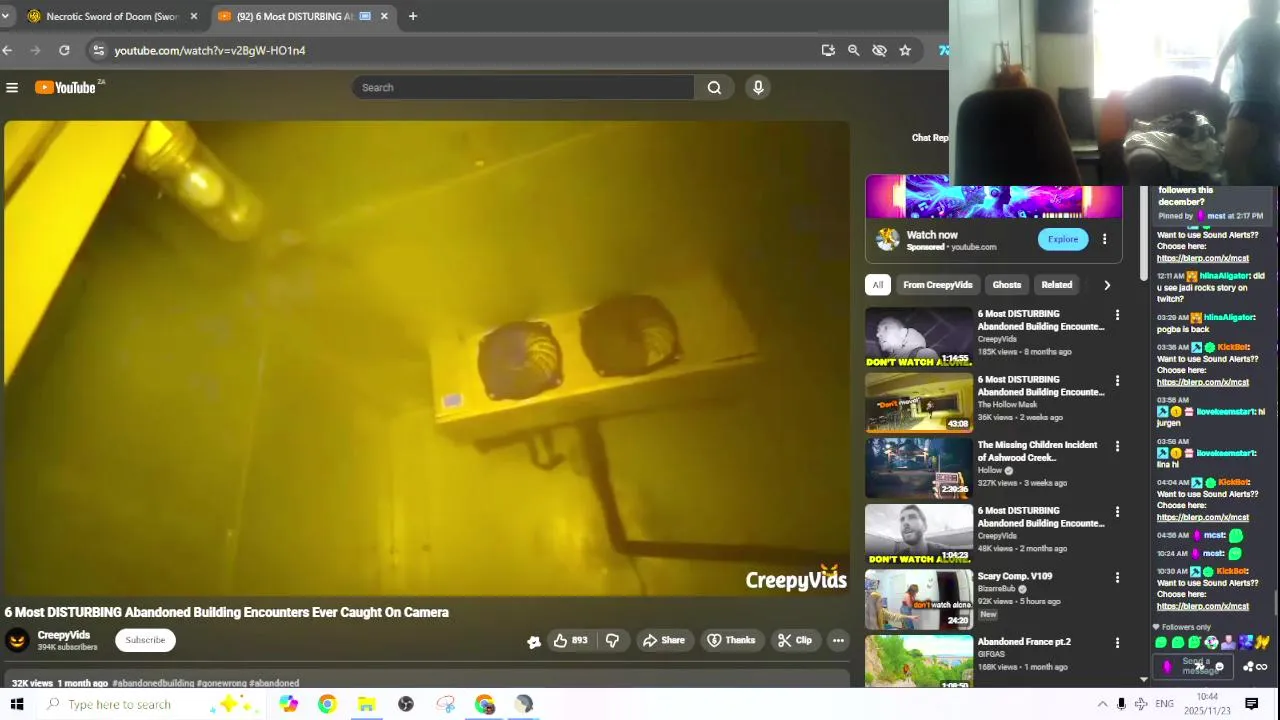This screenshot has height=720, width=1280.
Task: Open The Hollow Mask video thumbnail
Action: 919,403
